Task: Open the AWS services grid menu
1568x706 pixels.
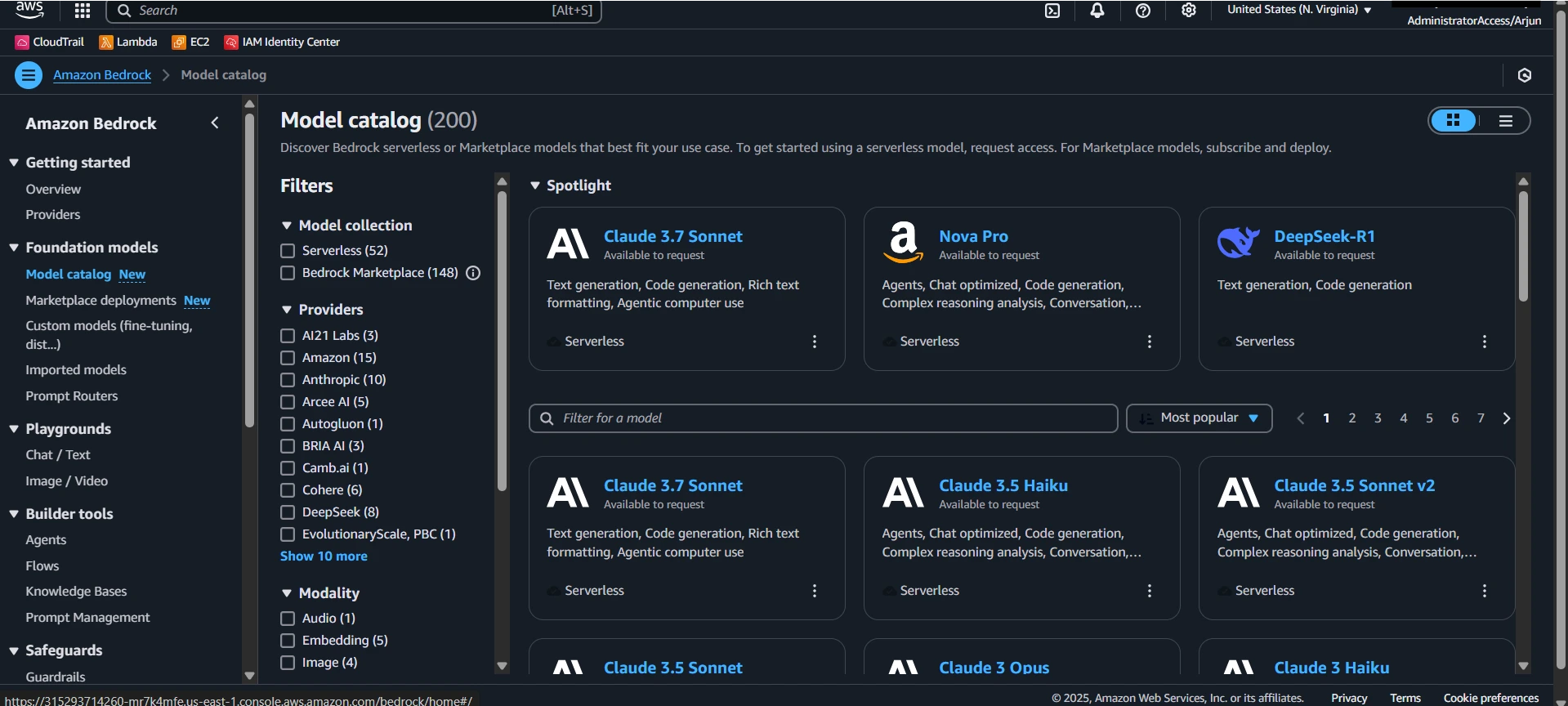Action: (83, 11)
